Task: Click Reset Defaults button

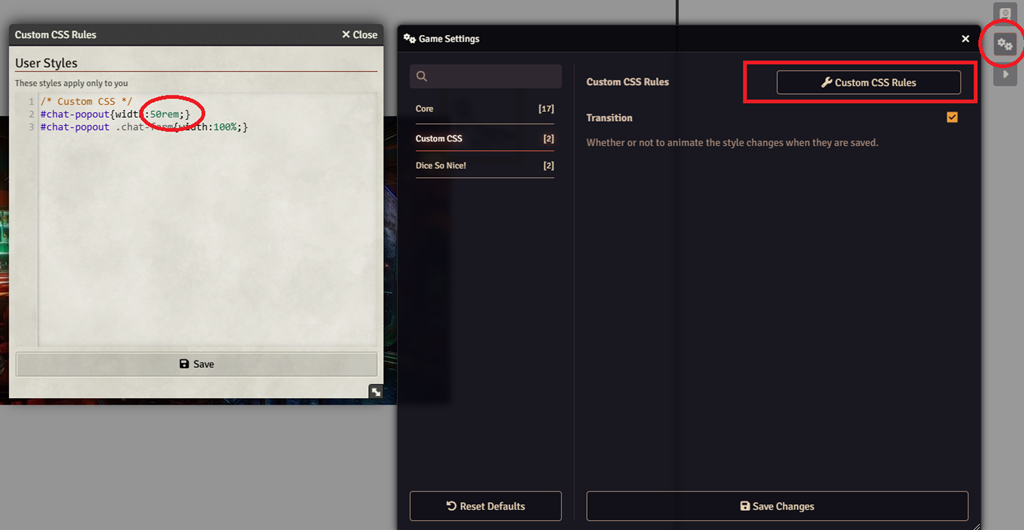Action: pos(485,506)
